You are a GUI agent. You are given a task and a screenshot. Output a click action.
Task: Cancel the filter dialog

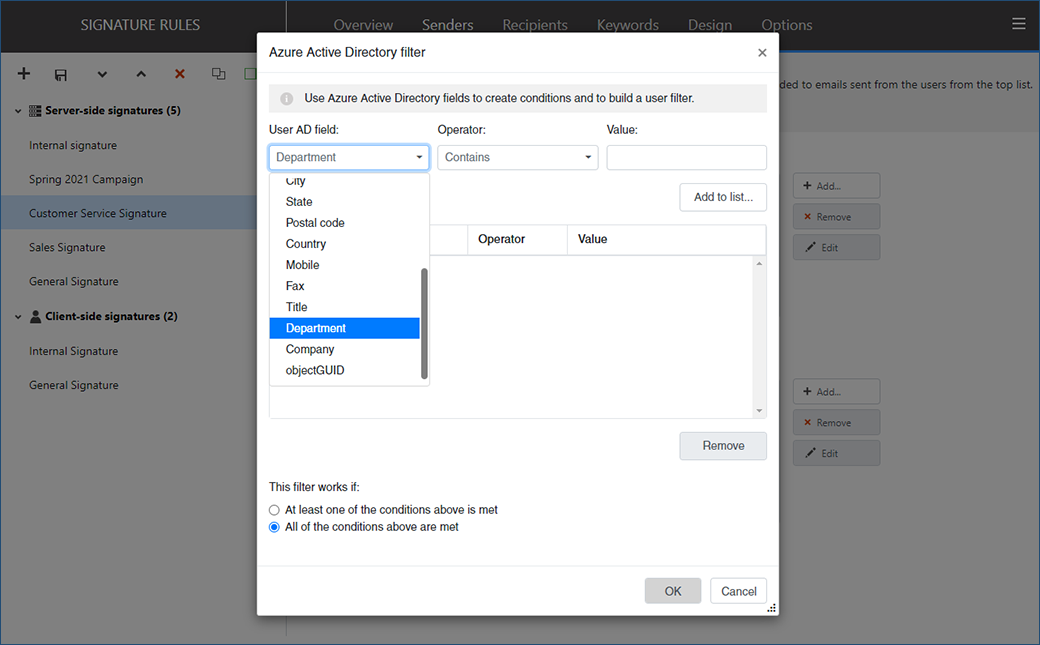[738, 591]
